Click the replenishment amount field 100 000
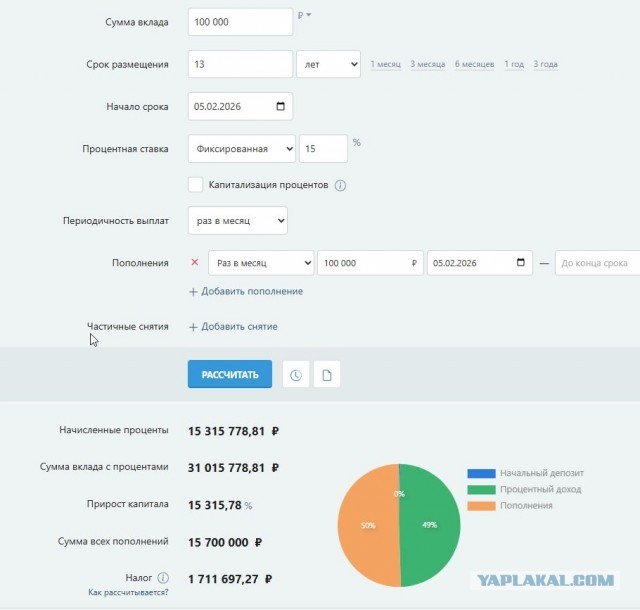This screenshot has height=610, width=640. coord(370,263)
